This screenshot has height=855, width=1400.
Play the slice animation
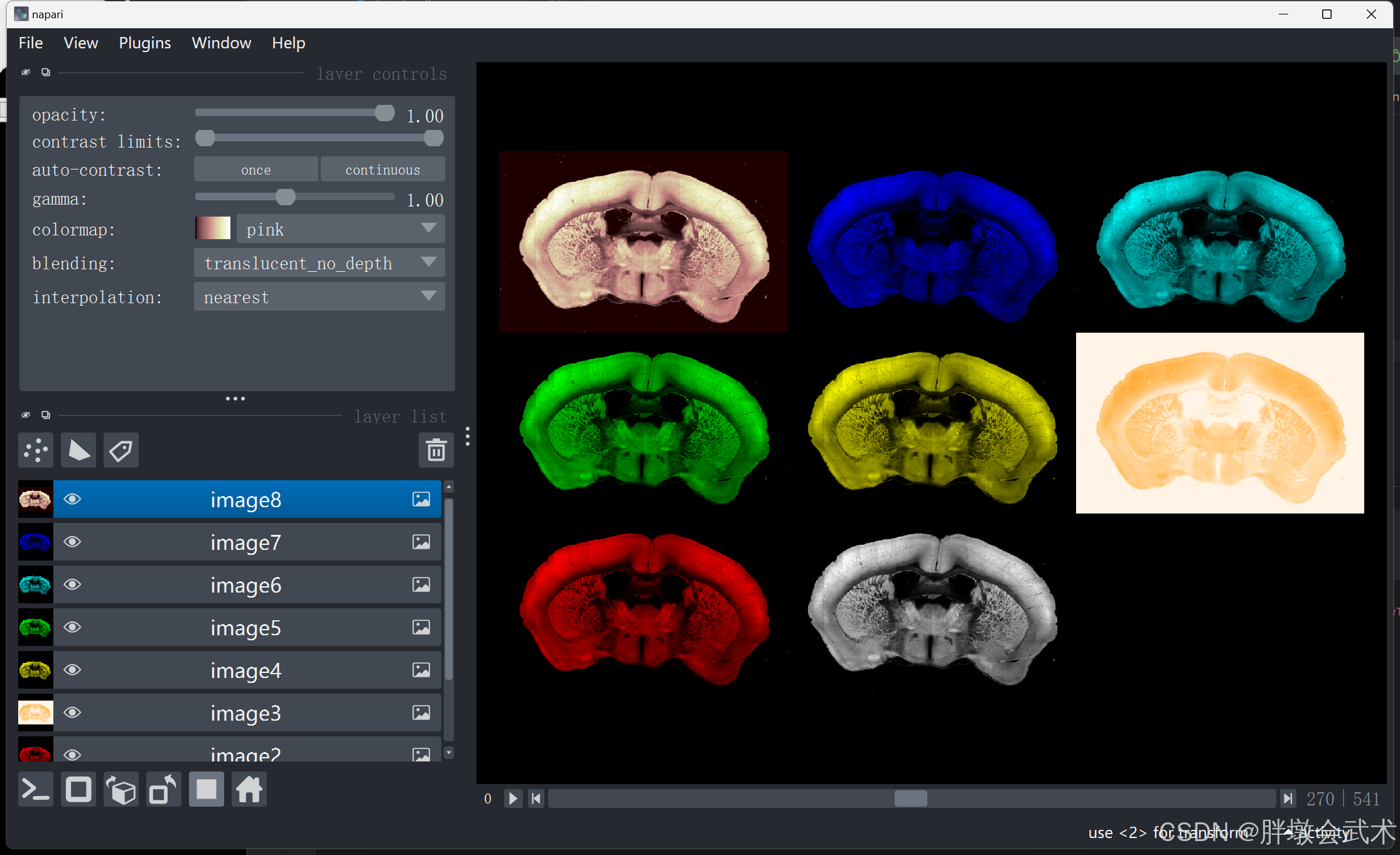point(513,799)
